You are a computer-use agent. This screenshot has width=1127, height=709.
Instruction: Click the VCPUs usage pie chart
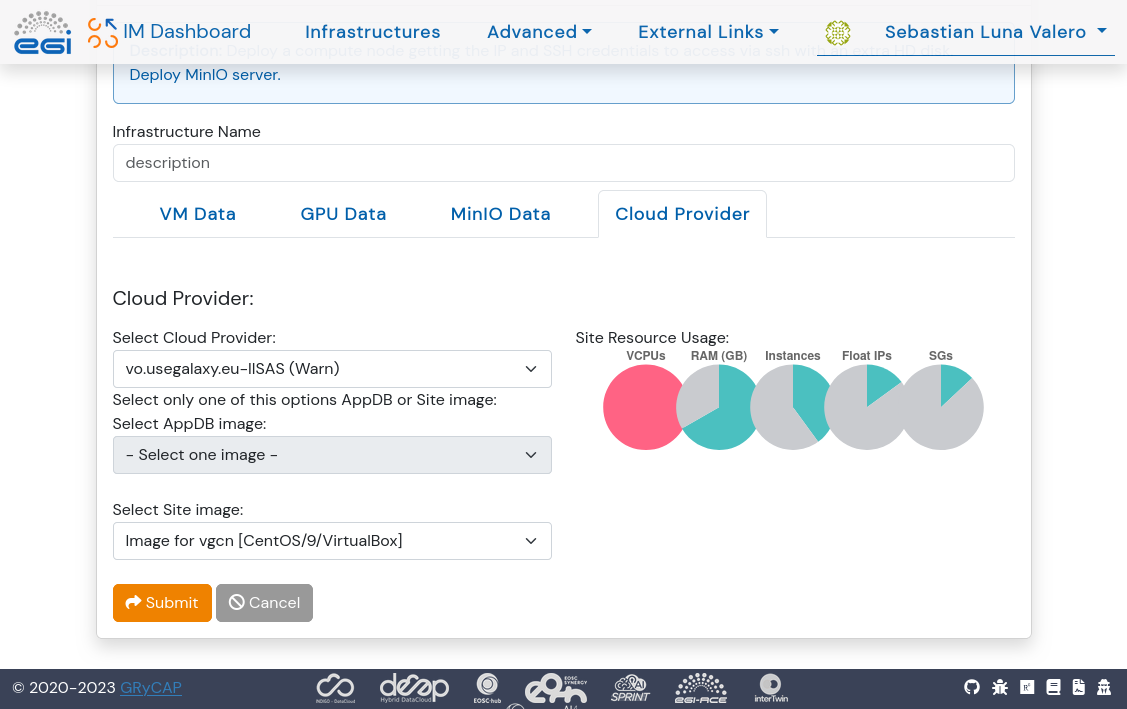click(x=645, y=407)
